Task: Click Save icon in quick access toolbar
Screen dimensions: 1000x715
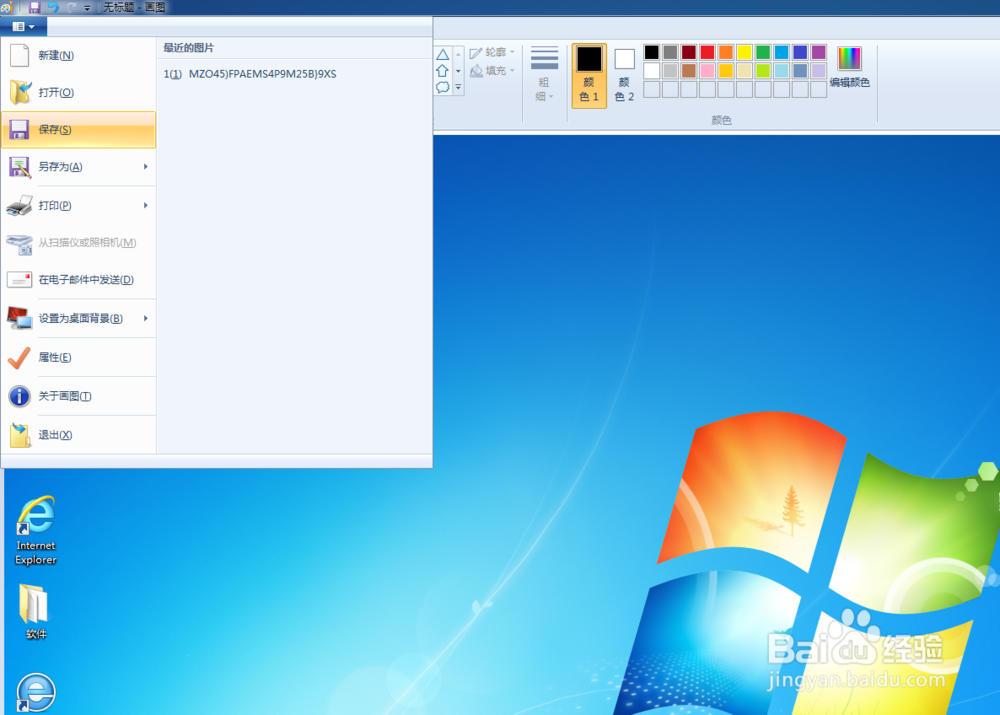Action: tap(34, 8)
